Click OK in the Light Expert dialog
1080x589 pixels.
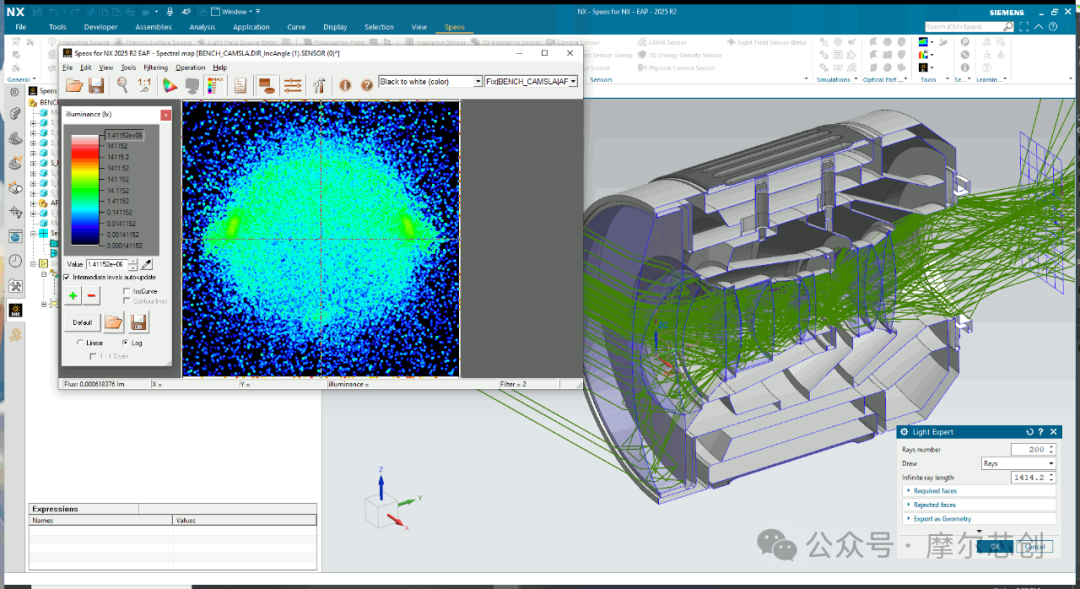[x=995, y=546]
